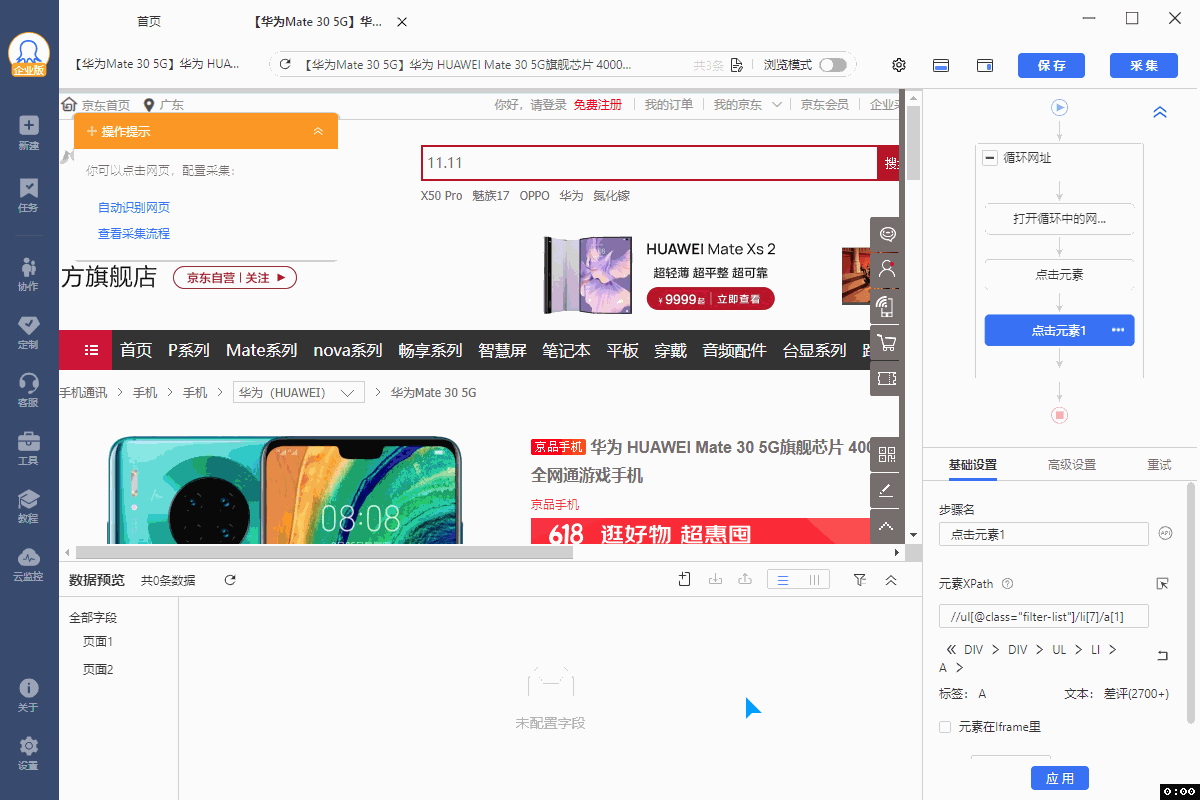Open the 华为（HUAWEI） breadcrumb dropdown

coord(298,393)
